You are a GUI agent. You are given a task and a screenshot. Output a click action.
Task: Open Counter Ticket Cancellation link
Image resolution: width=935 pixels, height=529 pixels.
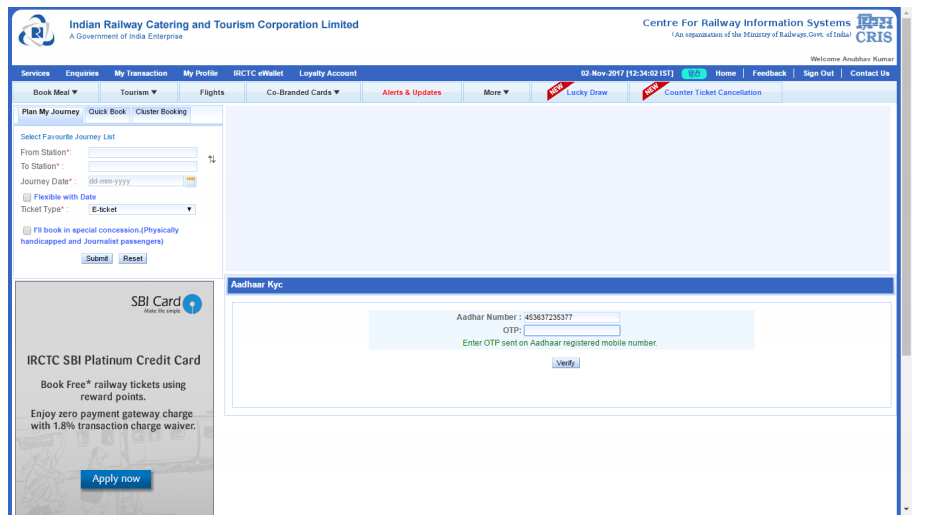coord(713,92)
